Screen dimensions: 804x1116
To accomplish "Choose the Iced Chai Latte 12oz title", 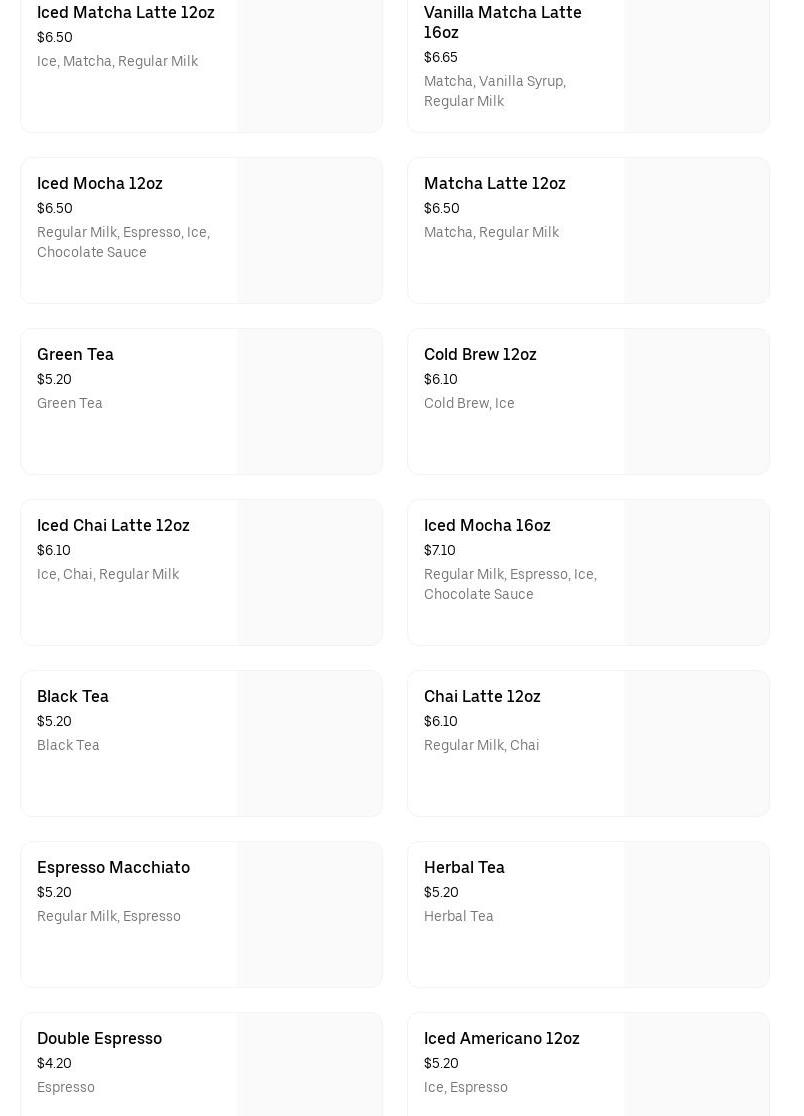I will 113,526.
